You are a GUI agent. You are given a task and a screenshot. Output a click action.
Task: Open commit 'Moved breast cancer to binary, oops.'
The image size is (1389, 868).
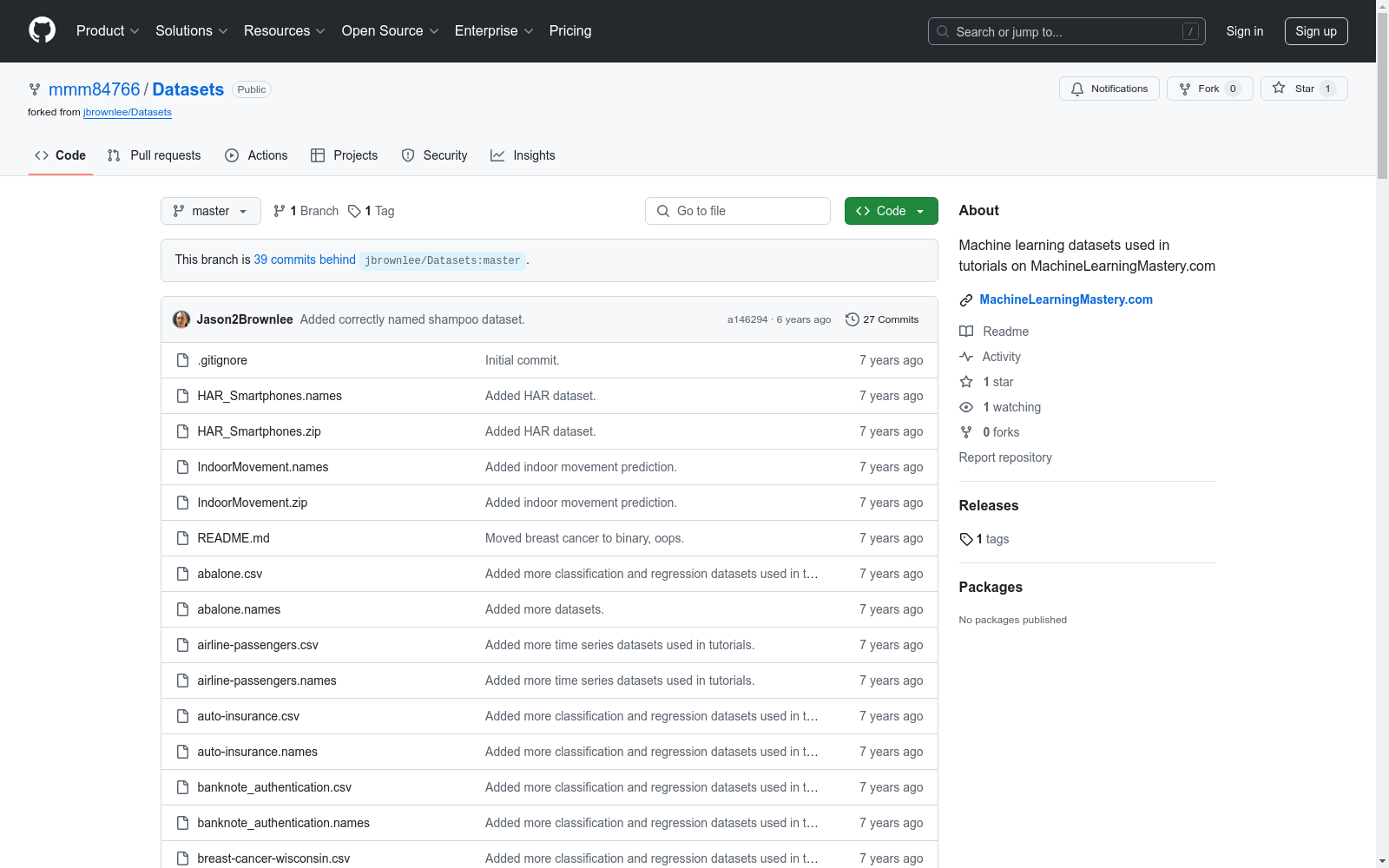tap(584, 538)
